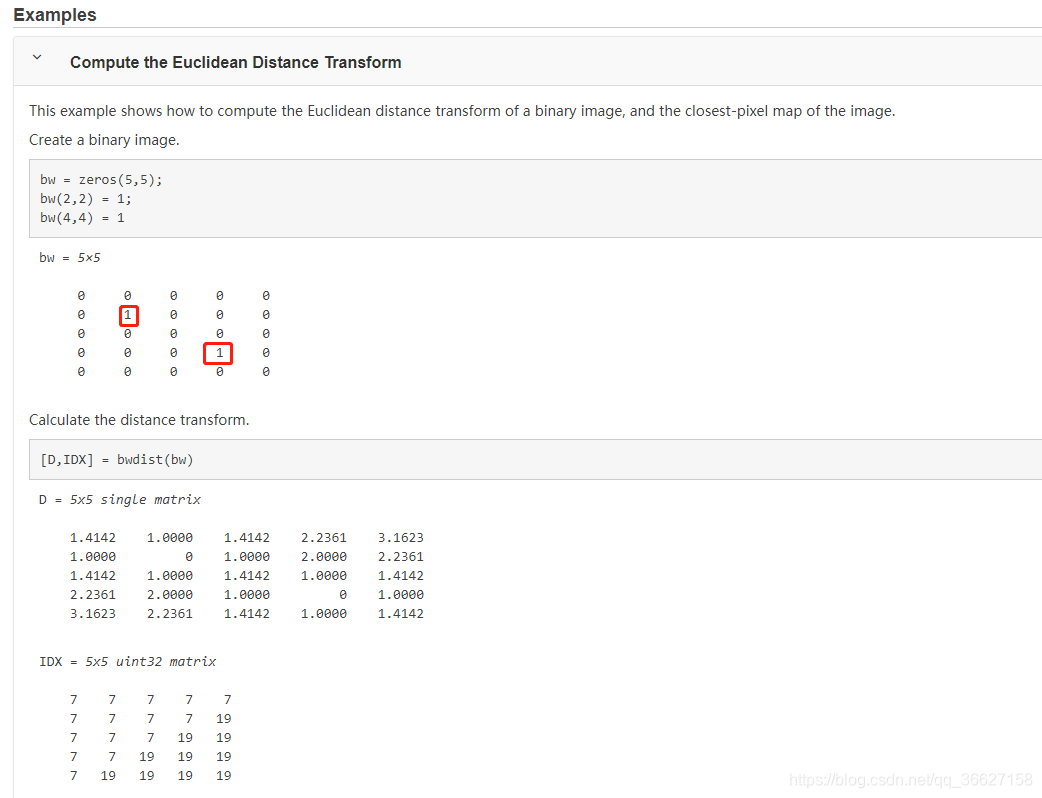The width and height of the screenshot is (1042, 798).
Task: Click the red-boxed 1 in row four
Action: 218,353
